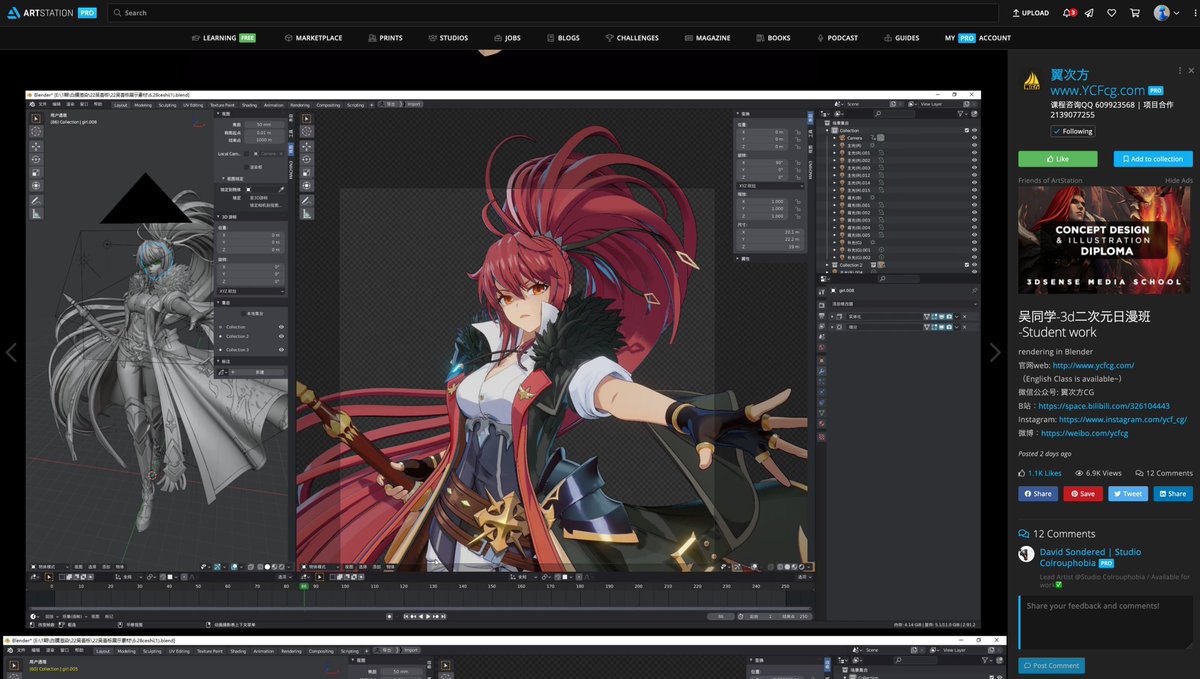Open the notifications bell icon
1200x679 pixels.
click(1069, 13)
